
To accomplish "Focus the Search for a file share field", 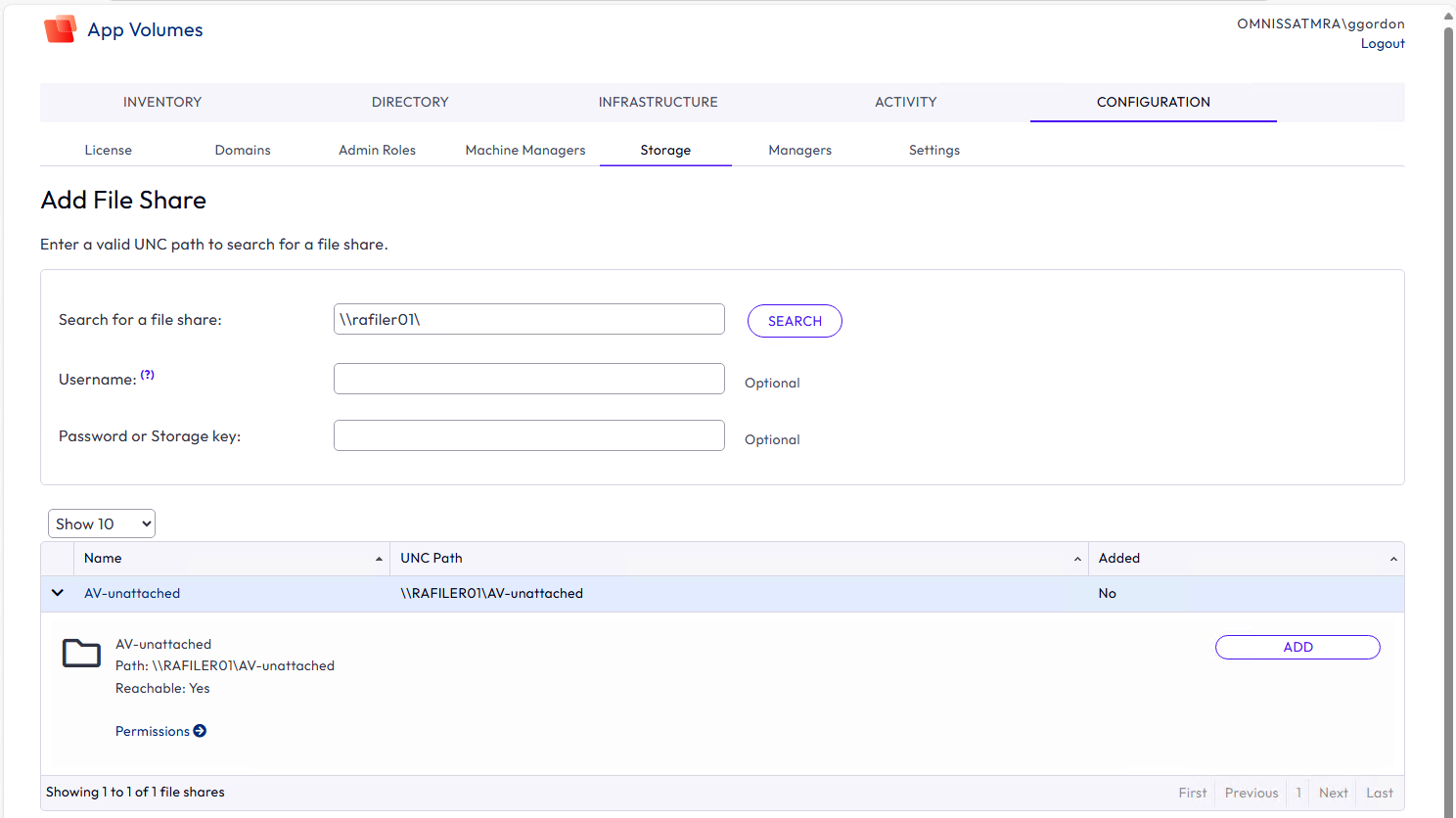I will (529, 319).
